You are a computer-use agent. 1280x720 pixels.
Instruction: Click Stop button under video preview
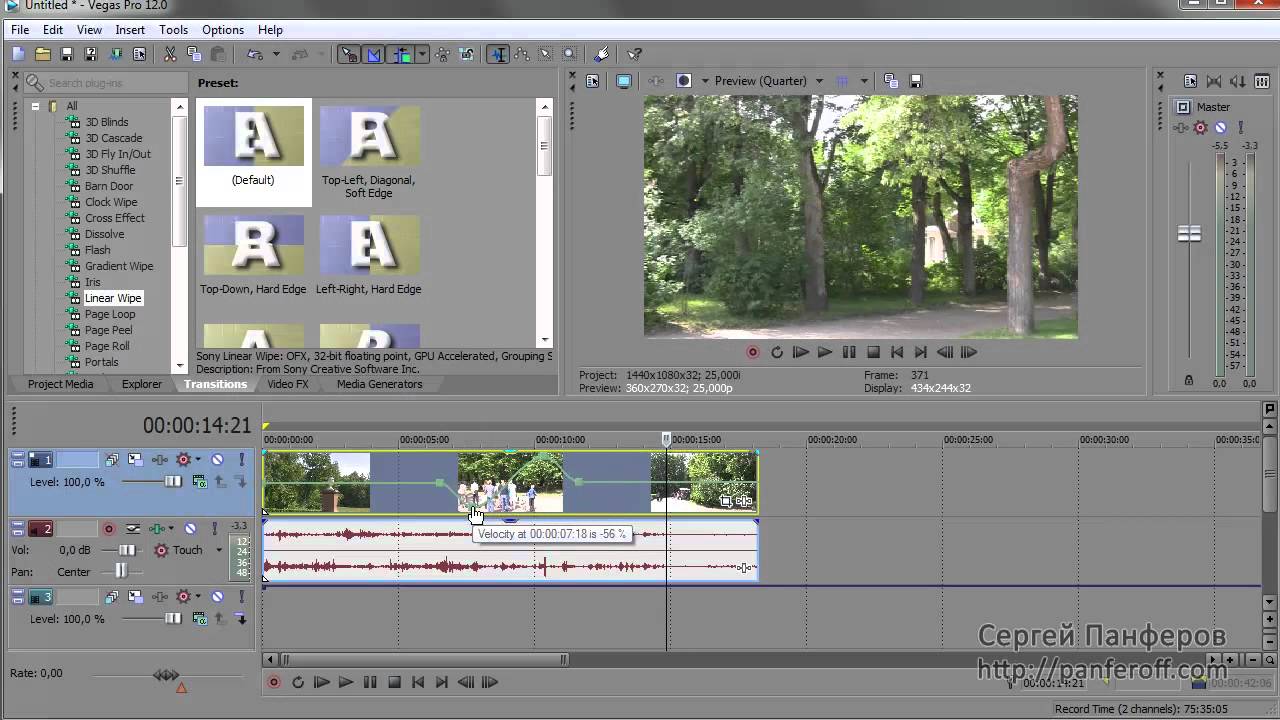click(x=873, y=352)
